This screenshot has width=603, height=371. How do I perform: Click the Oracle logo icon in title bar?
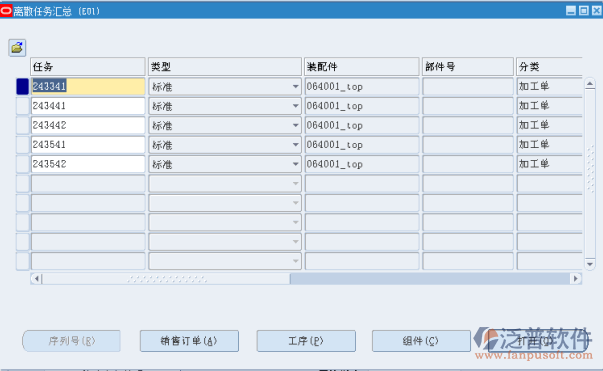click(6, 11)
